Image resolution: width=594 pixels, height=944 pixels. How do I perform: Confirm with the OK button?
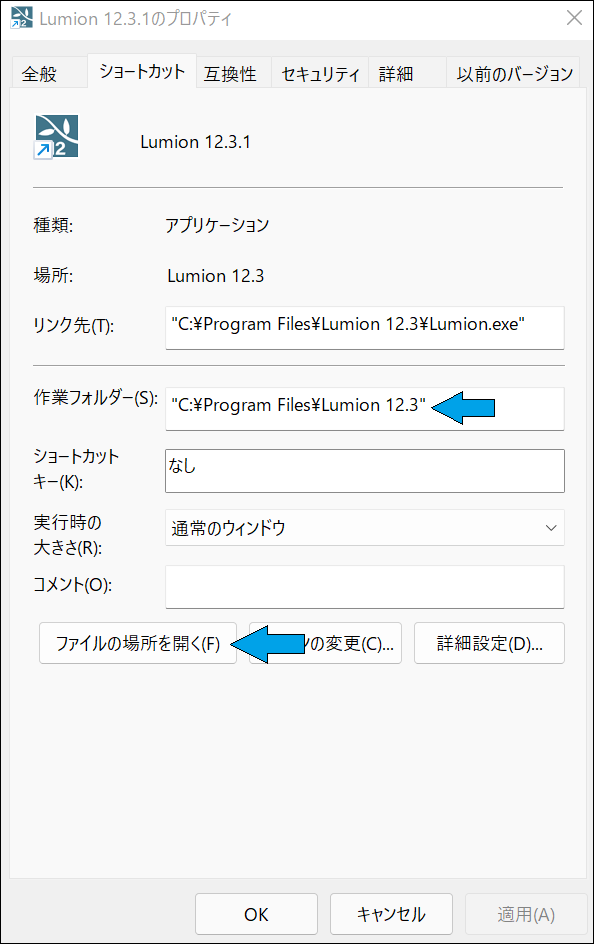pyautogui.click(x=256, y=914)
